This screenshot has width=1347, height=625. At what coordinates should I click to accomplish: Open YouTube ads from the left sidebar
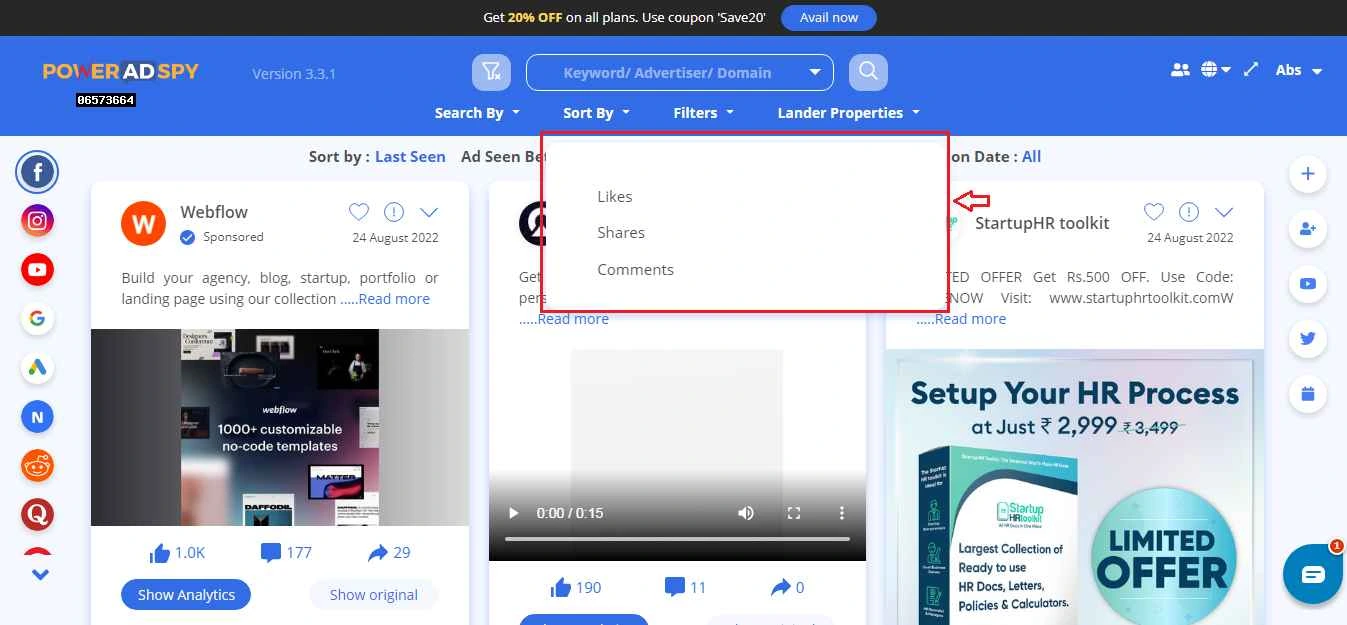pos(37,269)
